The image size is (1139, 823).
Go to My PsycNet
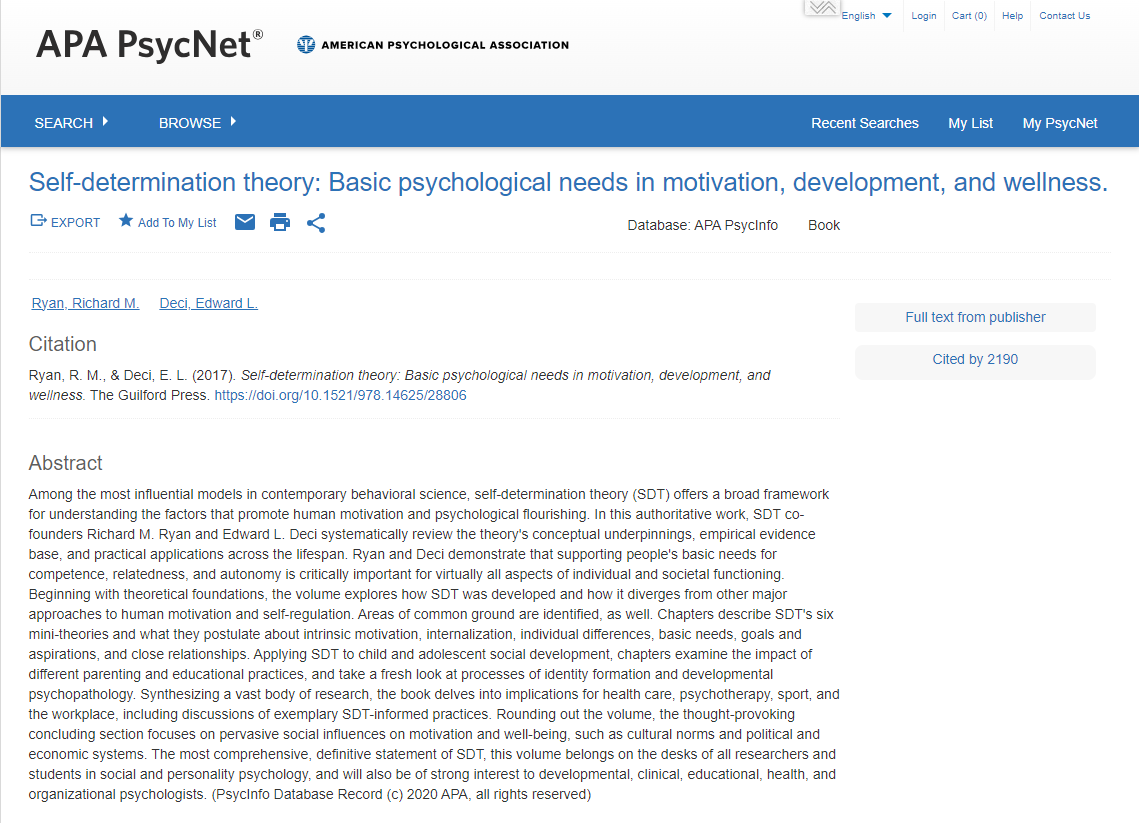coord(1059,123)
